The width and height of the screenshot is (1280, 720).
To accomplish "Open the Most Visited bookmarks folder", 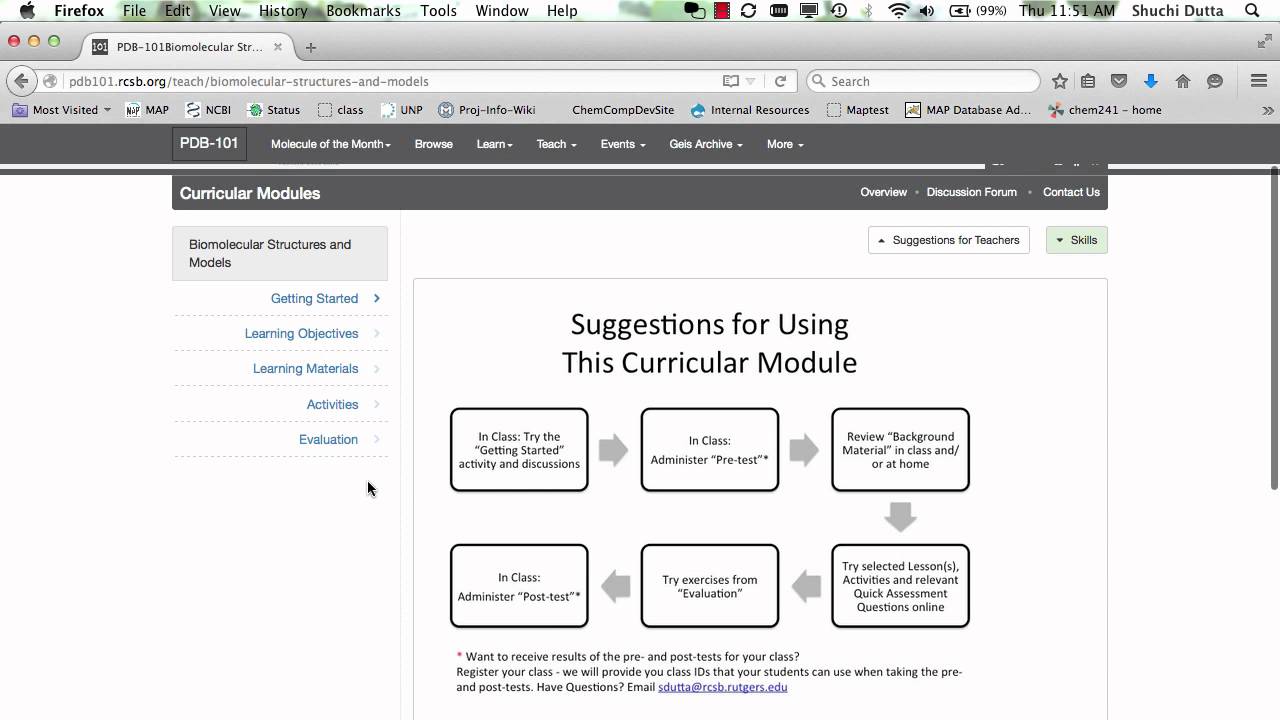I will click(x=62, y=110).
